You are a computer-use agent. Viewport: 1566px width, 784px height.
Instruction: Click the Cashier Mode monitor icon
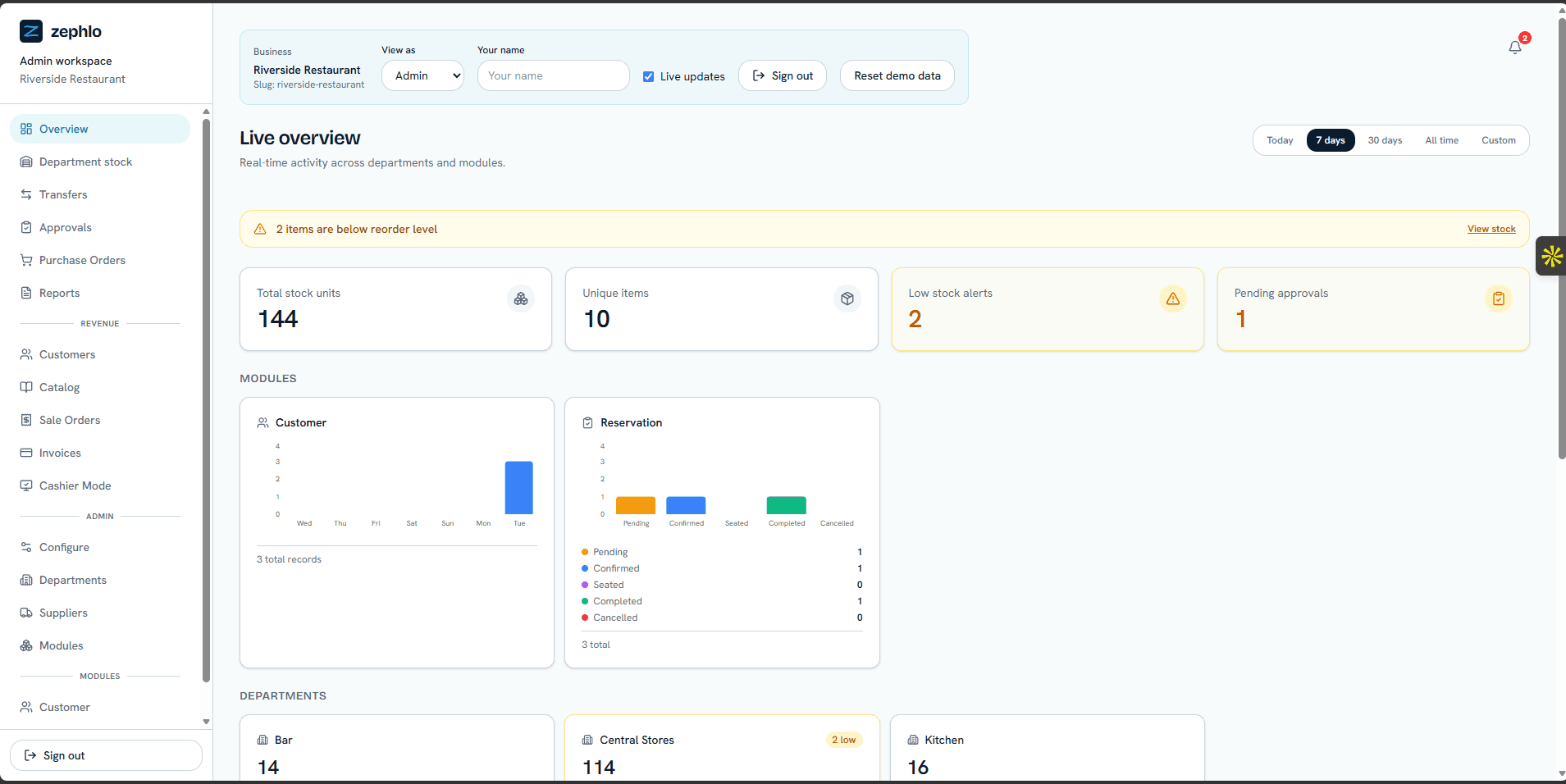26,485
